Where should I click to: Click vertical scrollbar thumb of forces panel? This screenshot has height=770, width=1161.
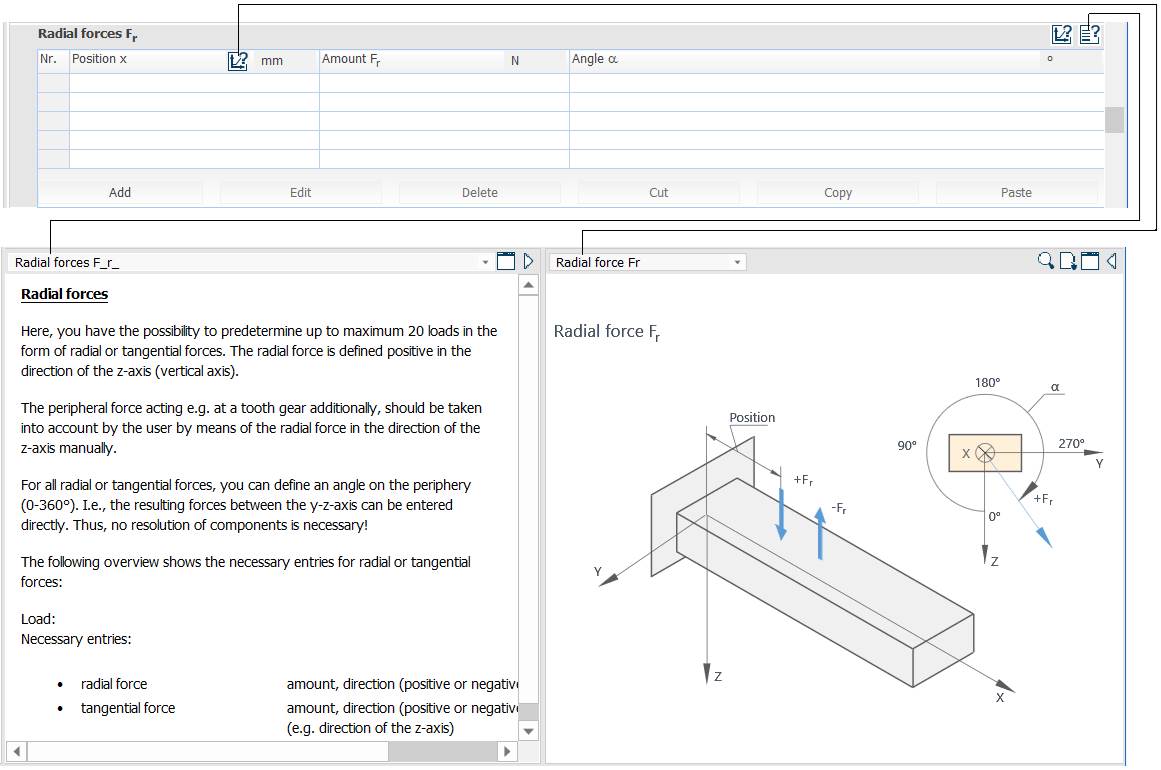pos(1114,120)
